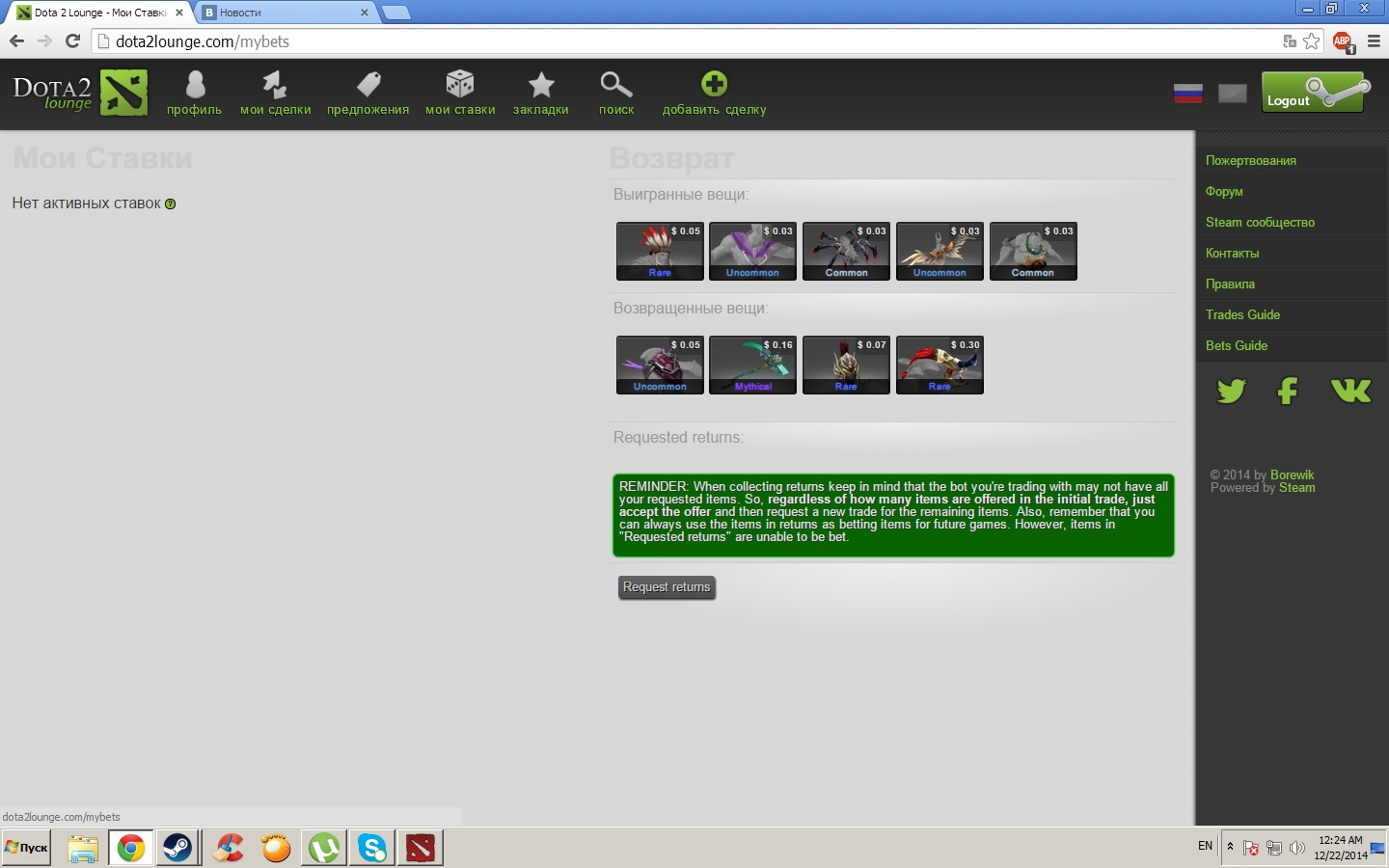Open the Twitter icon link
This screenshot has width=1389, height=868.
click(x=1231, y=391)
